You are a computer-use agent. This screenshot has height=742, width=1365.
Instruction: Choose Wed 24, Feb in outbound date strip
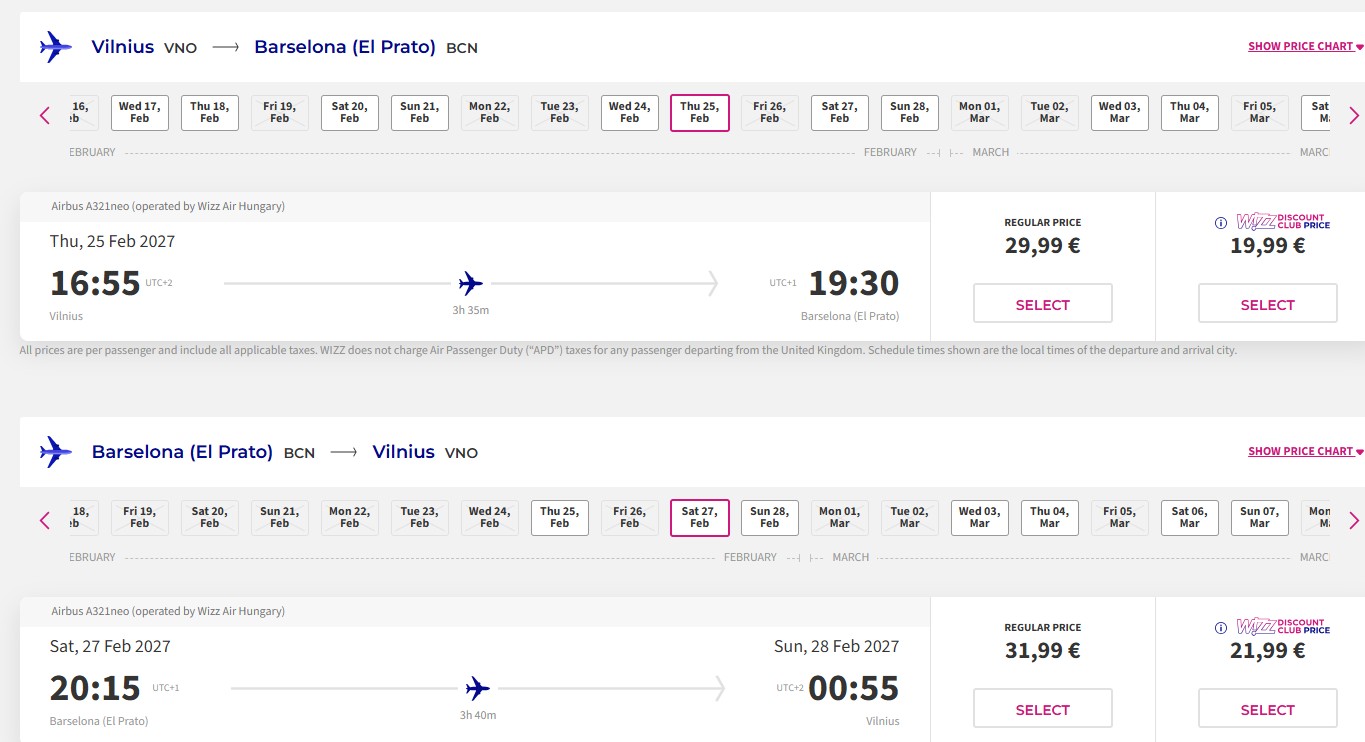point(630,113)
